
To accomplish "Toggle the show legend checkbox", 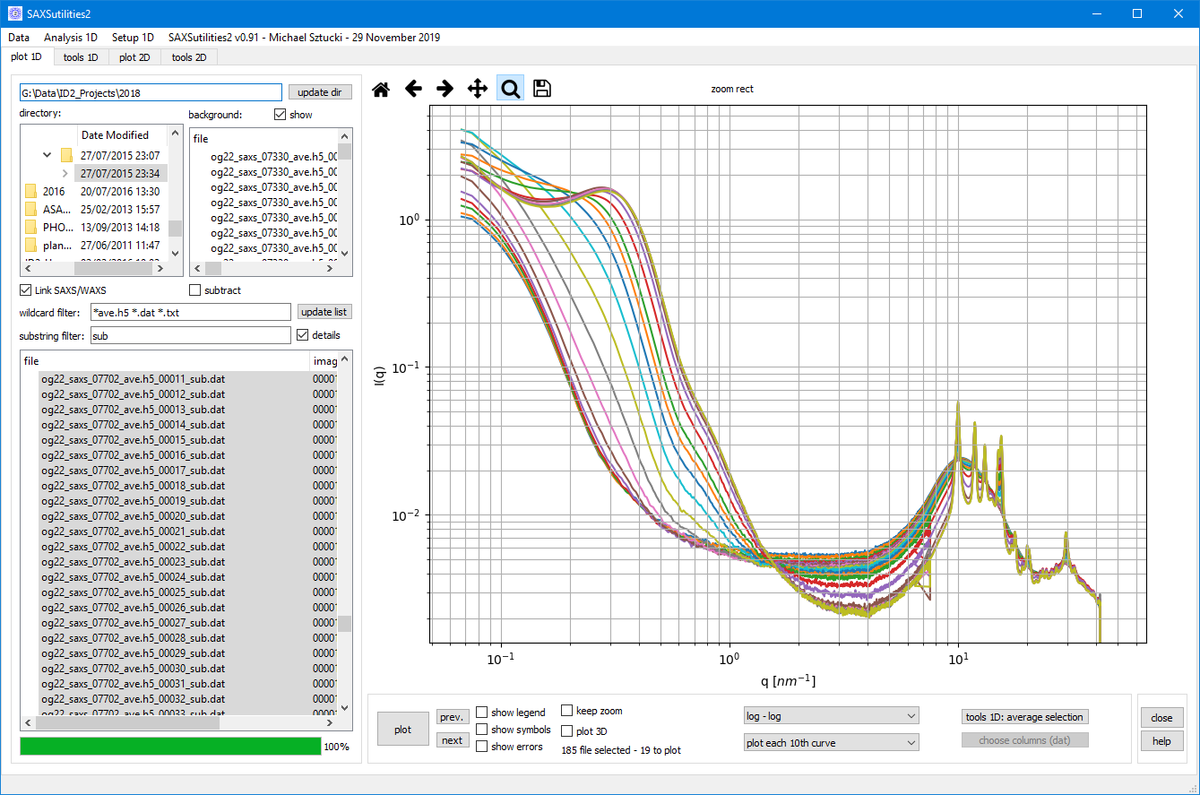I will (482, 713).
